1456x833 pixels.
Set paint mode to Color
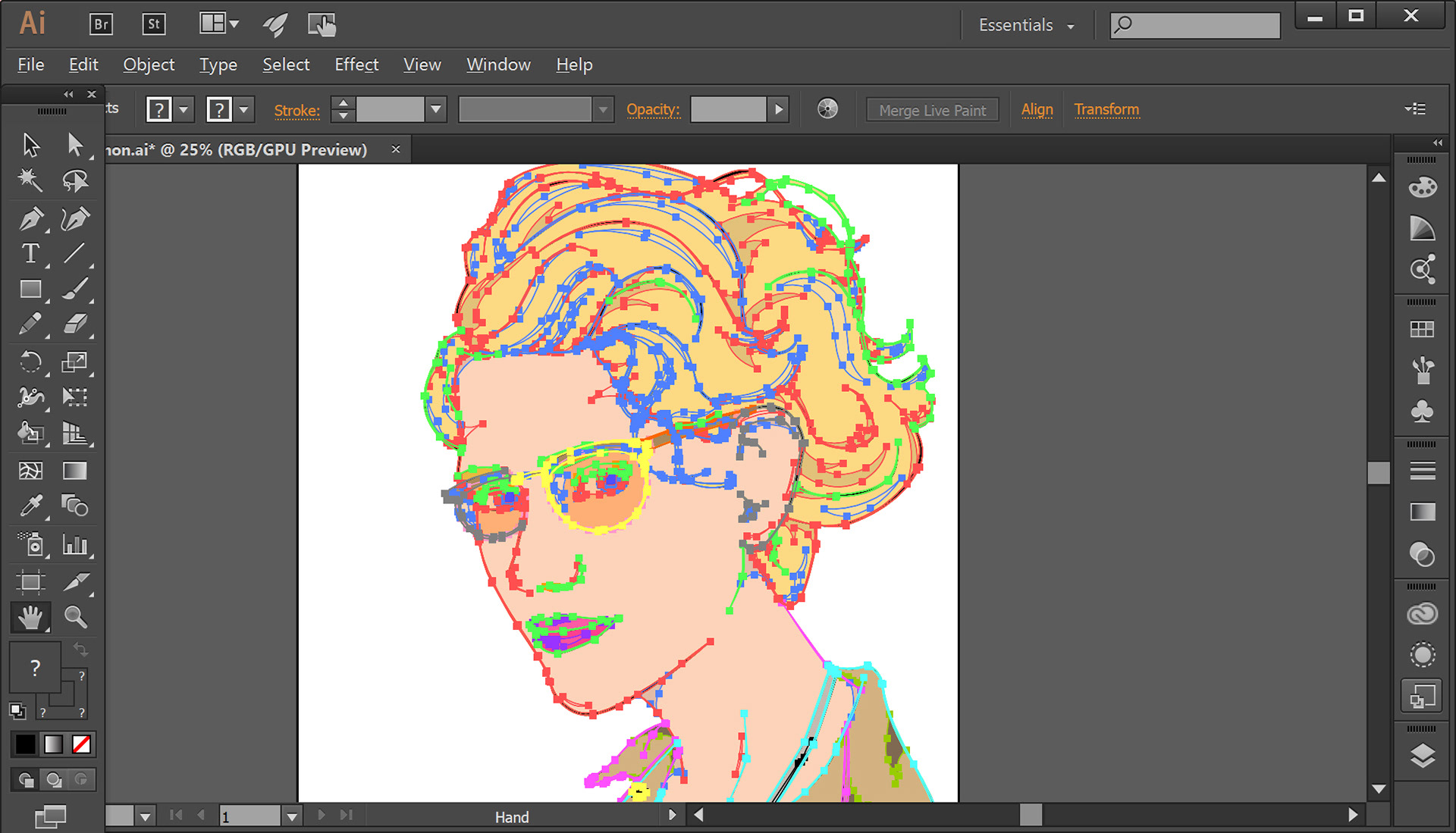(x=25, y=744)
